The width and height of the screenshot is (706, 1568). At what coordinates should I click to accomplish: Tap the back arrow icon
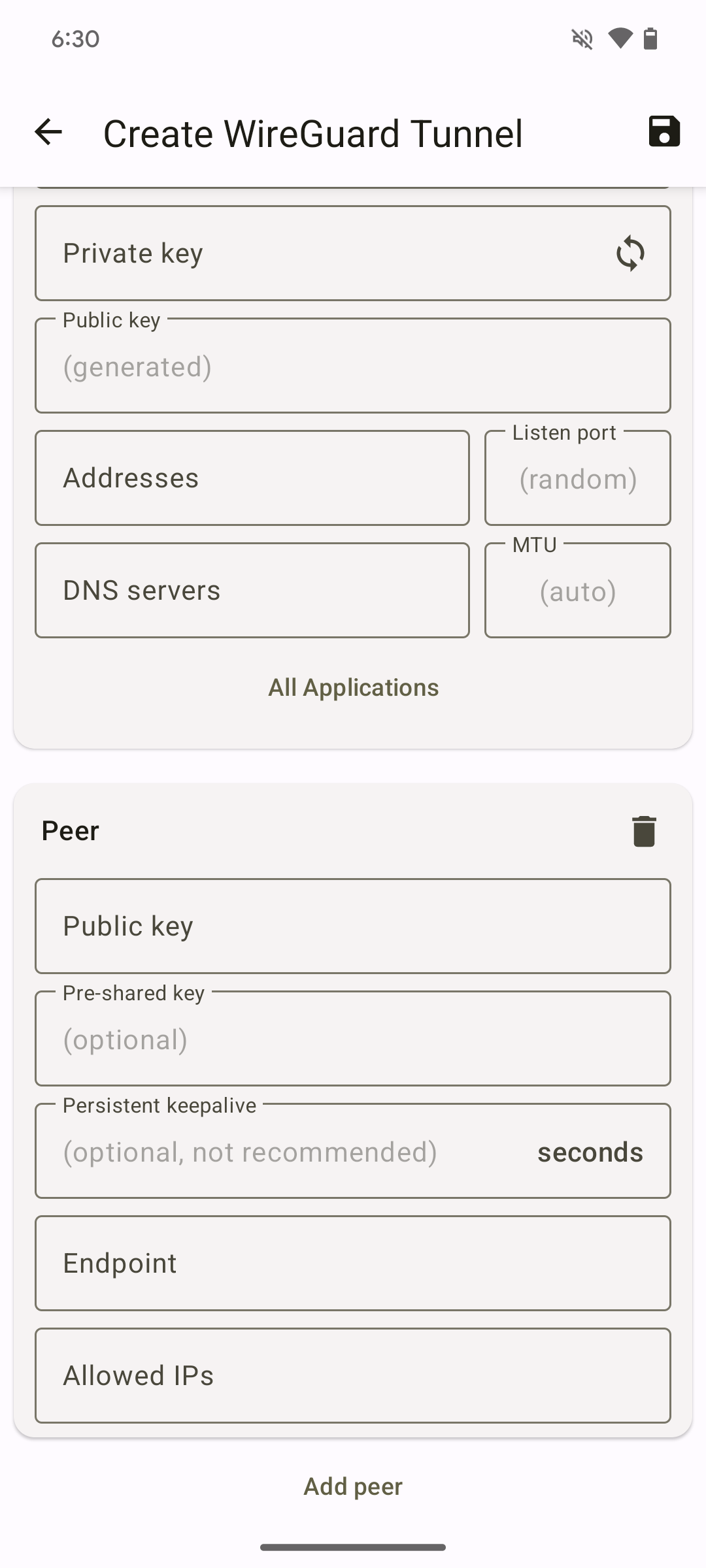[48, 132]
